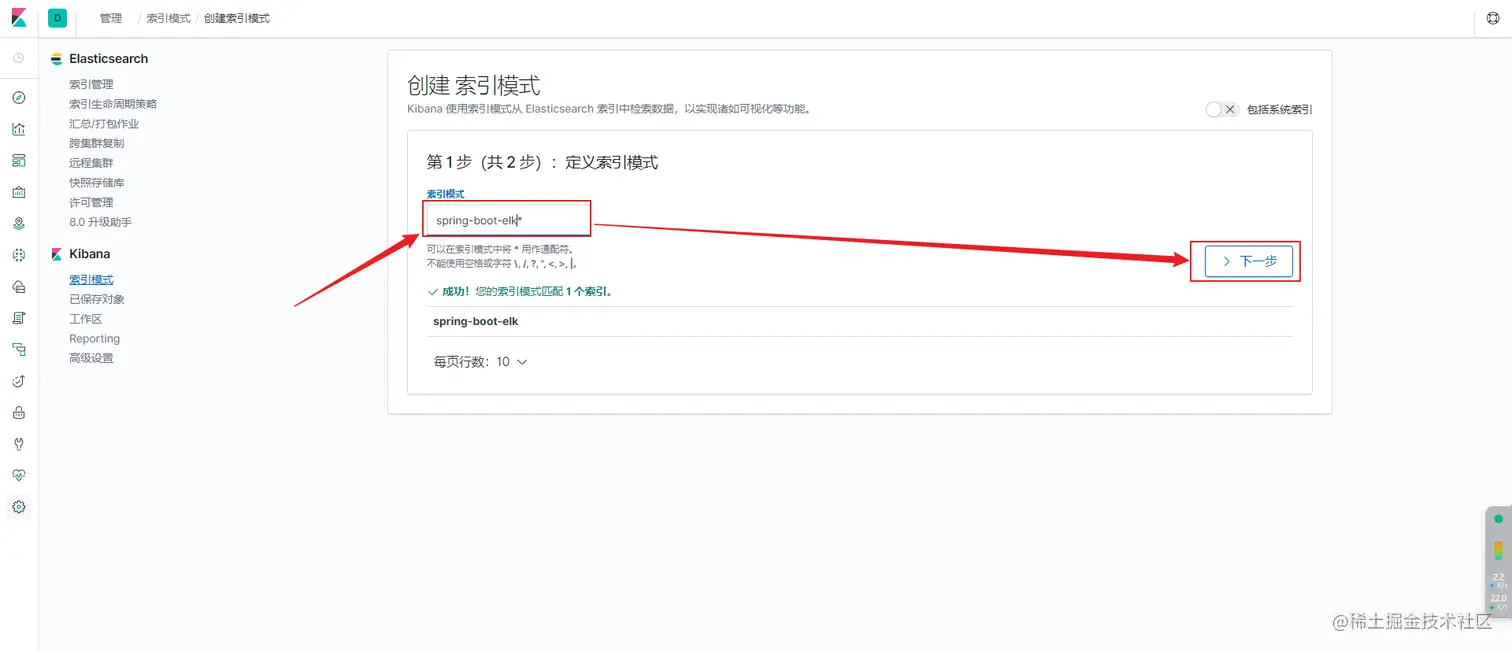
Task: Open 高级设置 link
Action: [91, 358]
